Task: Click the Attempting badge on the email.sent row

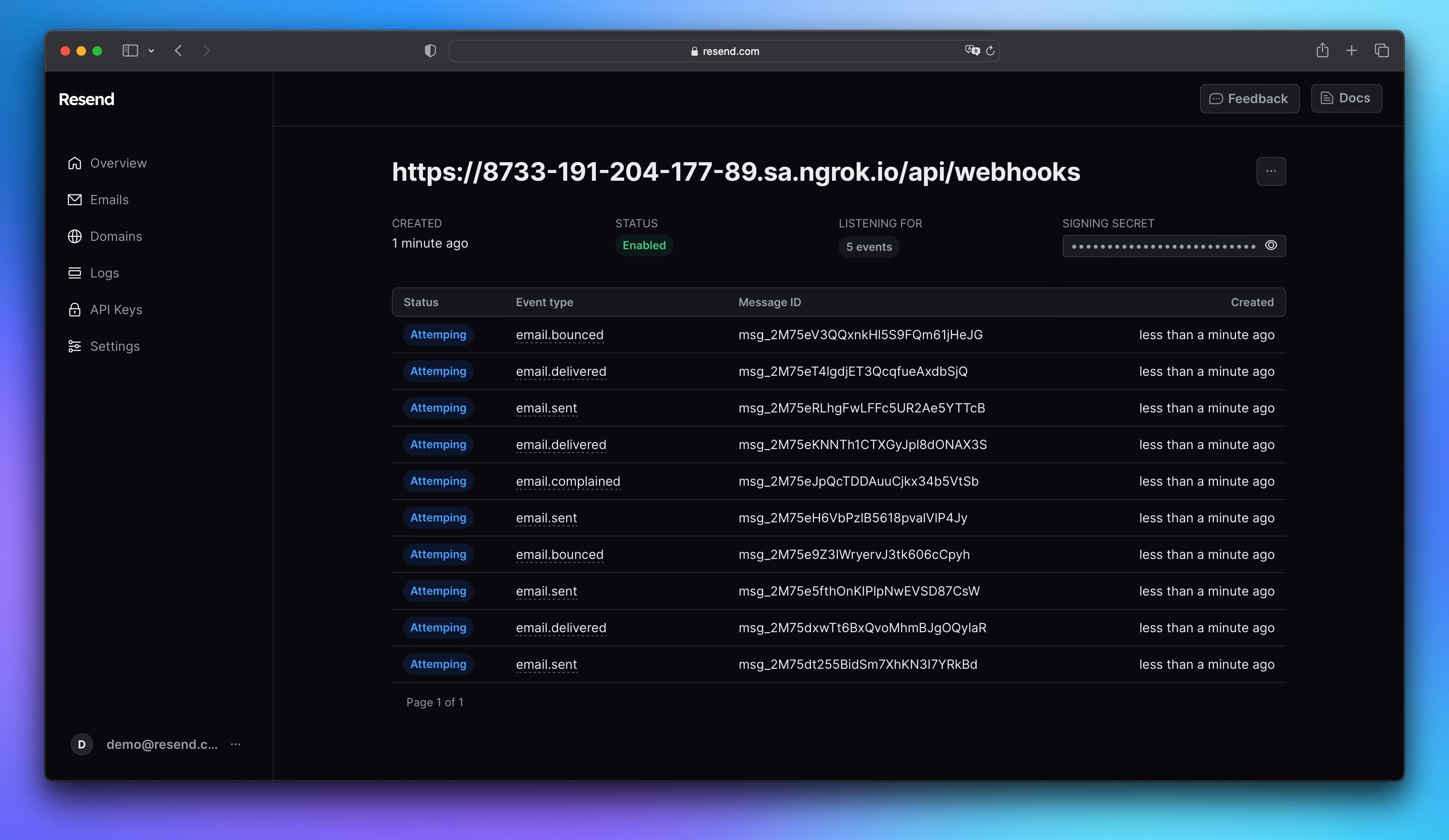Action: coord(438,408)
